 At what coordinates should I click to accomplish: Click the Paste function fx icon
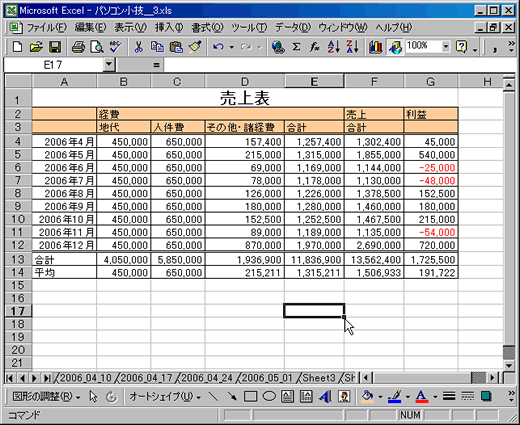[315, 47]
